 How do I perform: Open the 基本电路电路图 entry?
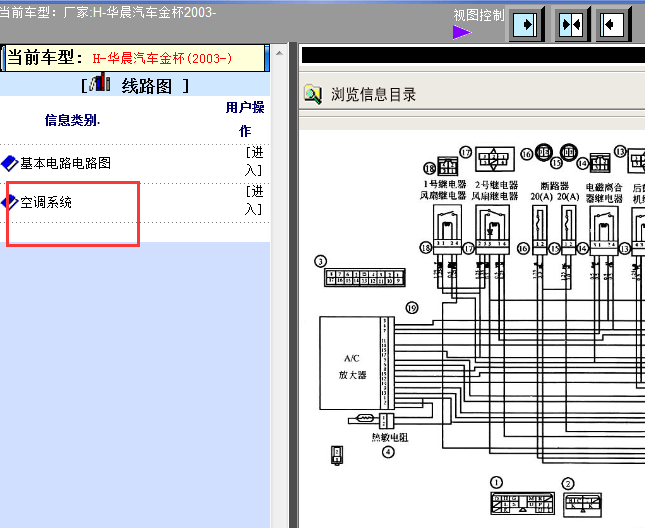pyautogui.click(x=65, y=163)
